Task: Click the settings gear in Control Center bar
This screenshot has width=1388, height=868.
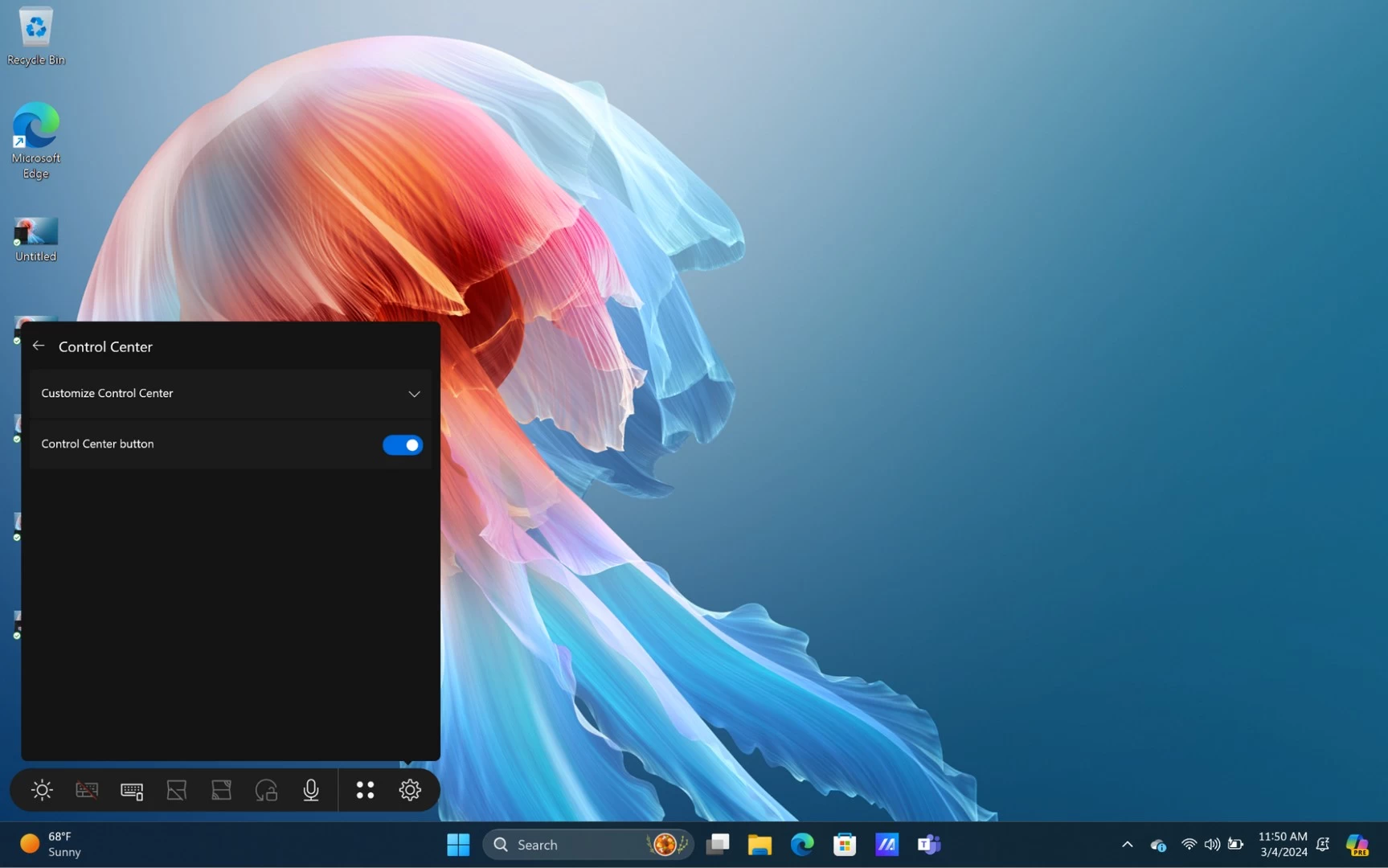Action: 410,790
